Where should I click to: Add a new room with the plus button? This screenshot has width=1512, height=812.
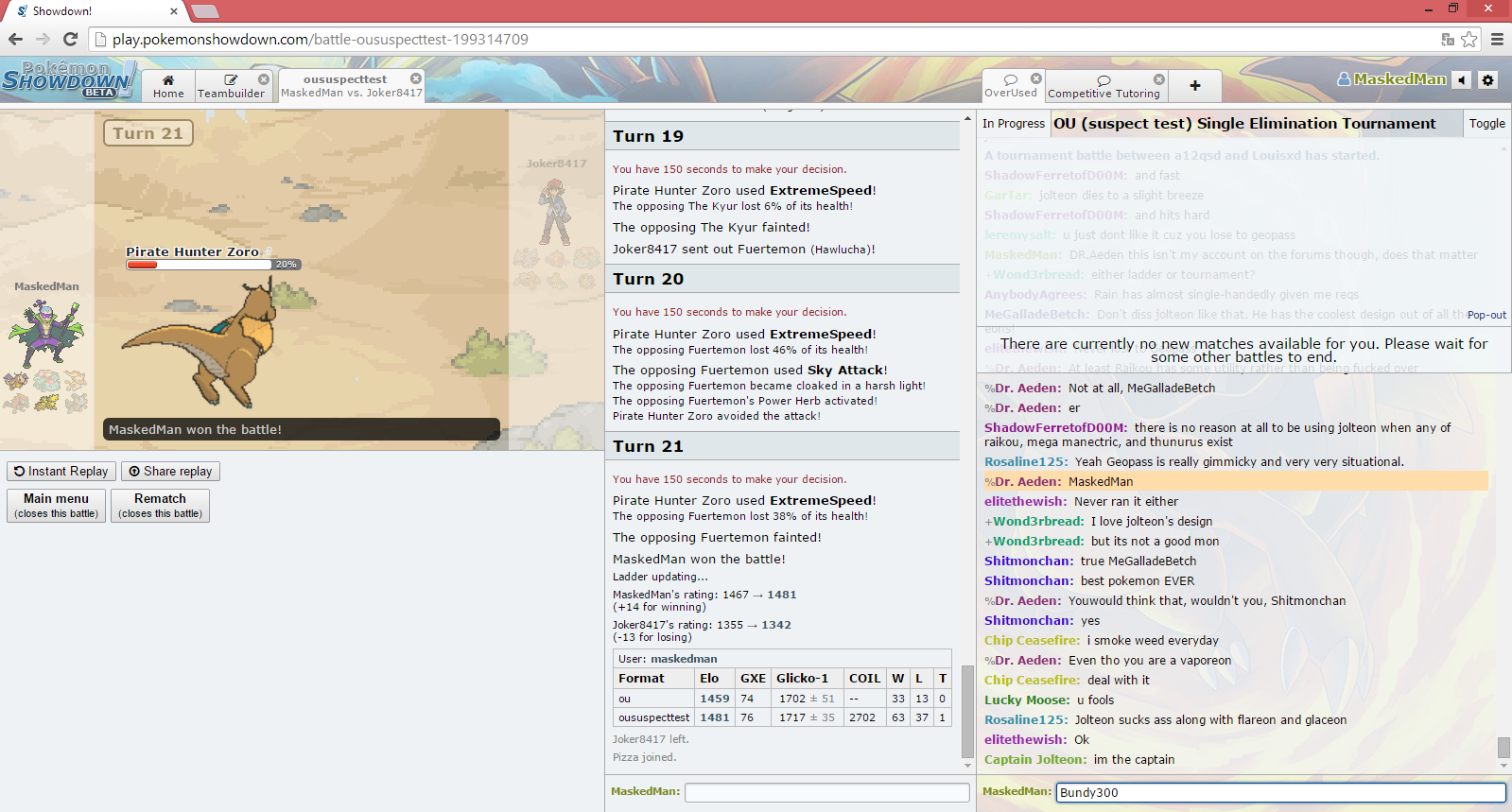pyautogui.click(x=1195, y=86)
